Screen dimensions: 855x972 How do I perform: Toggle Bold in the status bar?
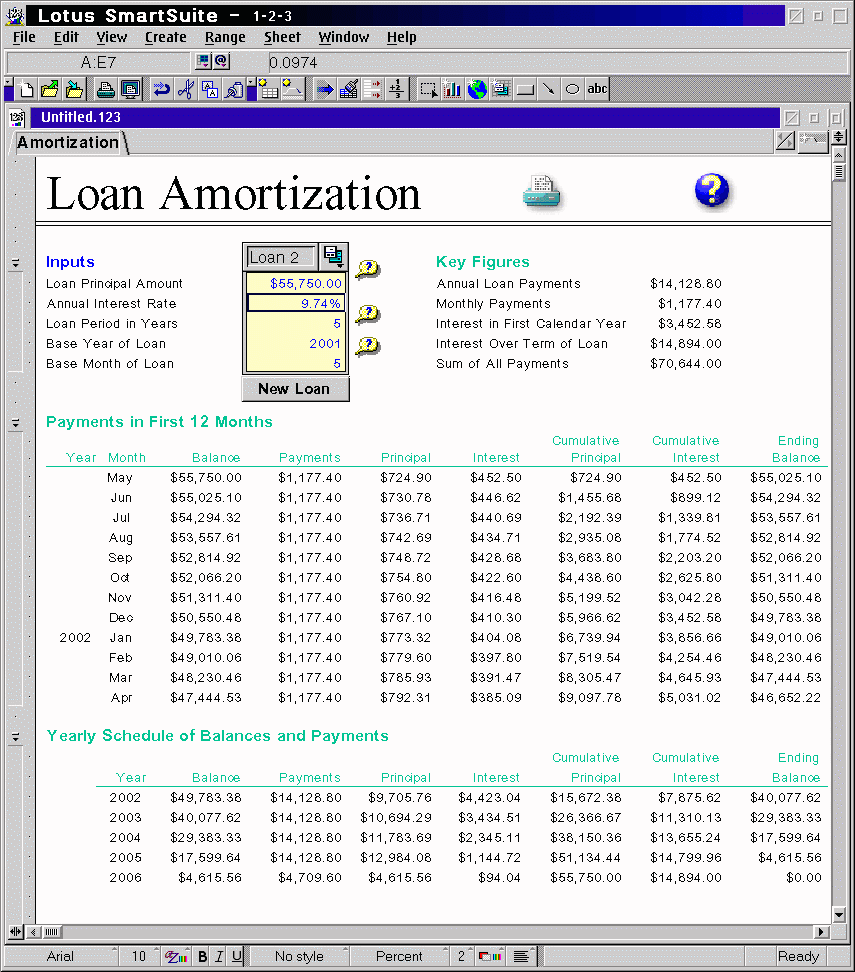click(x=203, y=957)
